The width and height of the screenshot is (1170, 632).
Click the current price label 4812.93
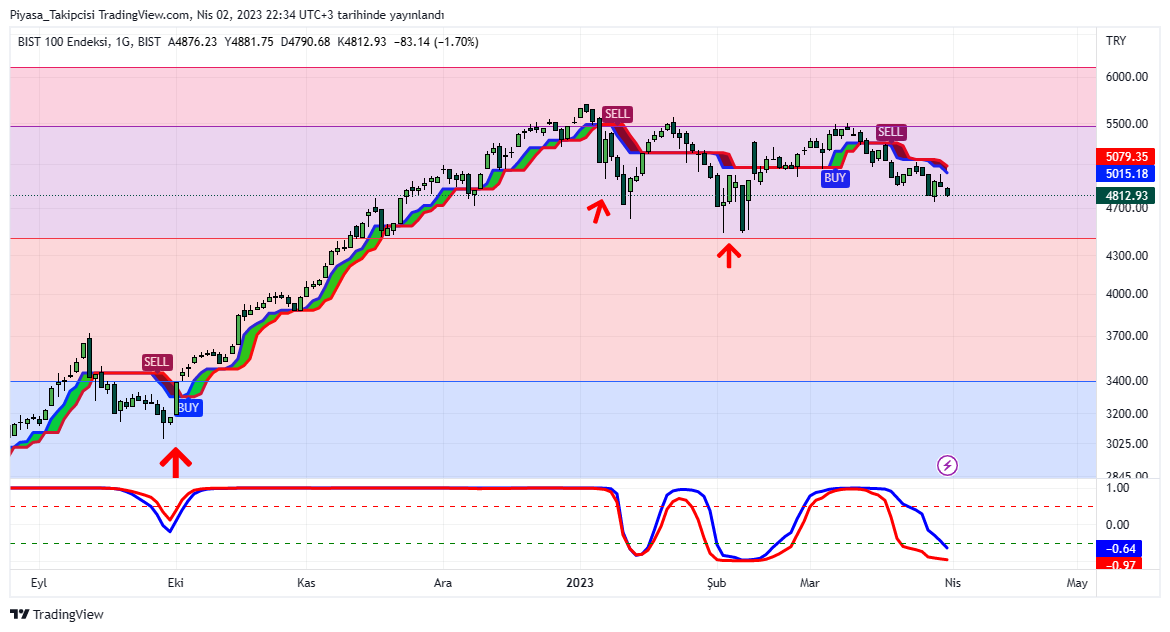[1125, 195]
